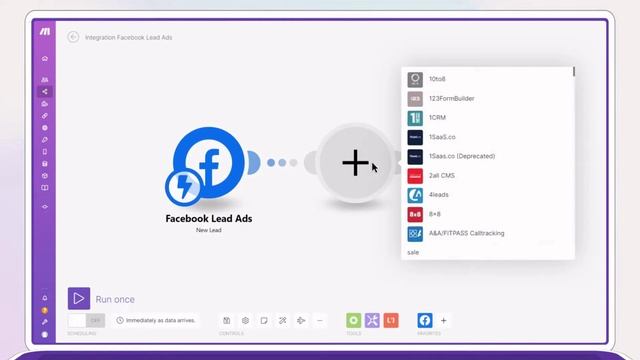Viewport: 640px width, 360px height.
Task: Open the instant trigger lightning badge
Action: click(x=183, y=187)
